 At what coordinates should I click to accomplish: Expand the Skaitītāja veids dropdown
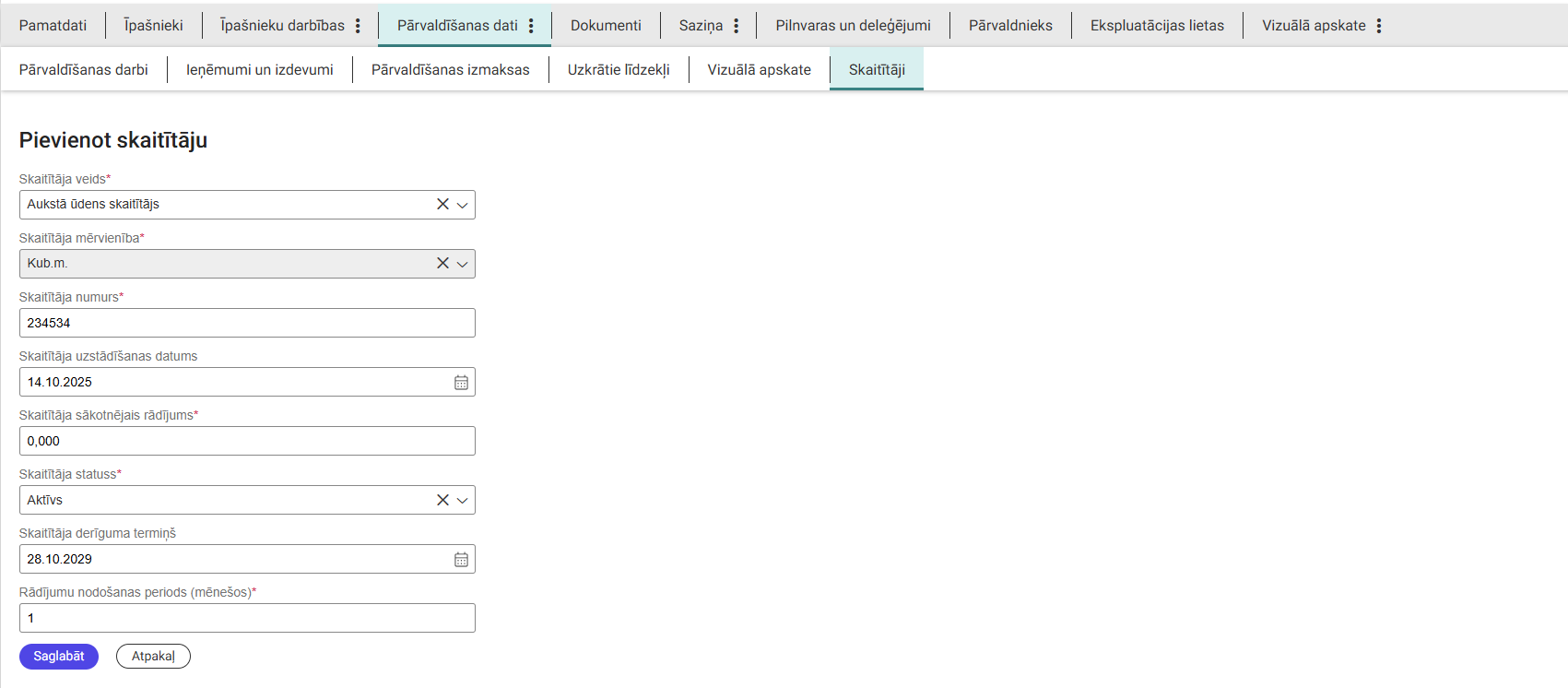pos(463,205)
